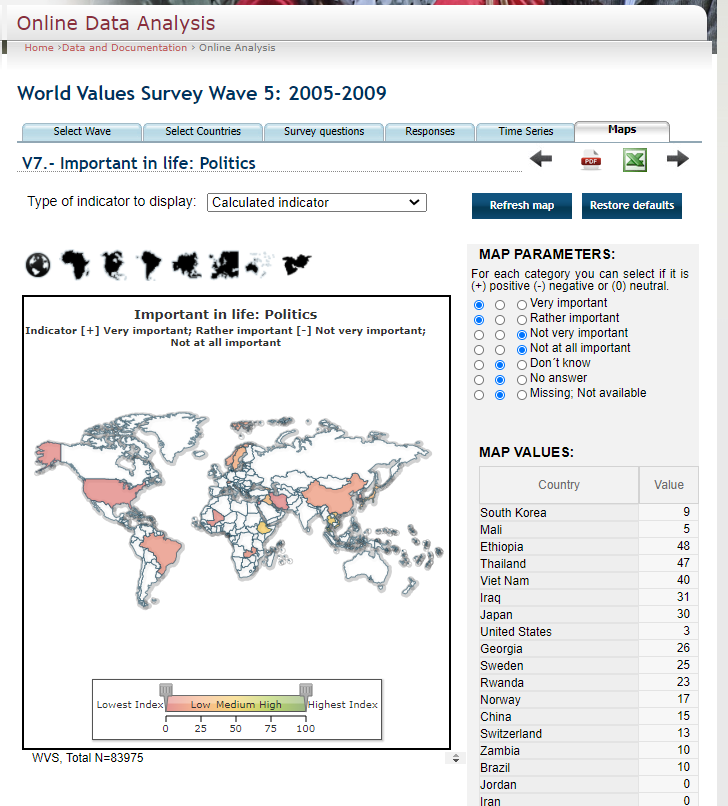Image resolution: width=728 pixels, height=806 pixels.
Task: Zoom map to Europe region icon
Action: pos(225,265)
